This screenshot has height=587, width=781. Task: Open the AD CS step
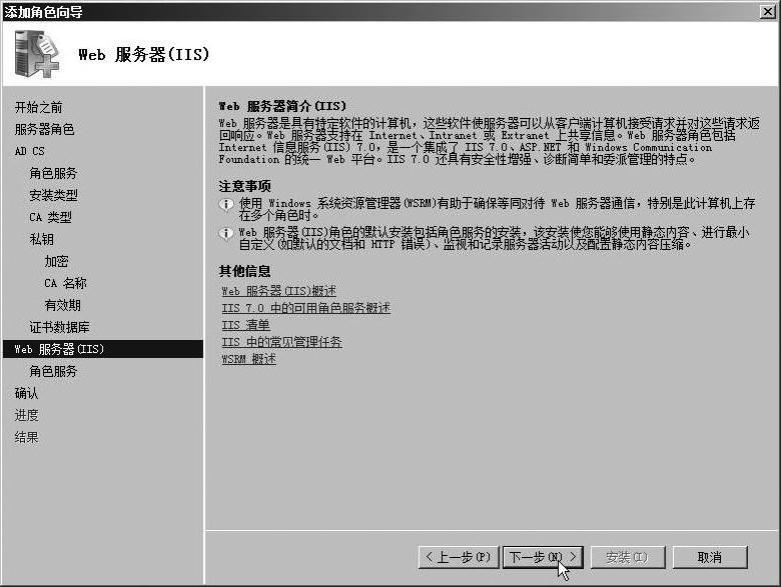[29, 151]
